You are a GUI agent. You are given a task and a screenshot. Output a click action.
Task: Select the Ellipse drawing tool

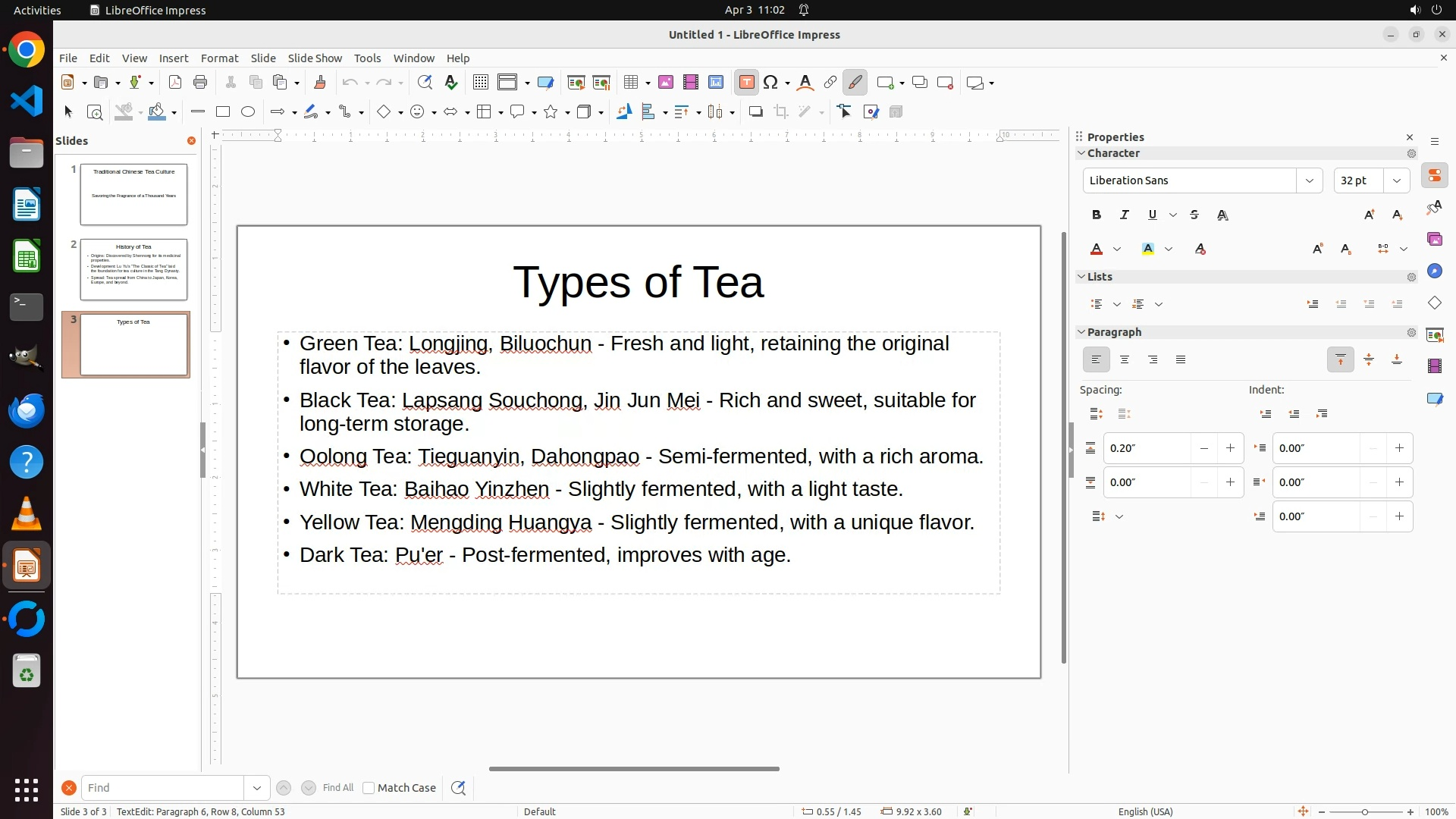pyautogui.click(x=248, y=112)
